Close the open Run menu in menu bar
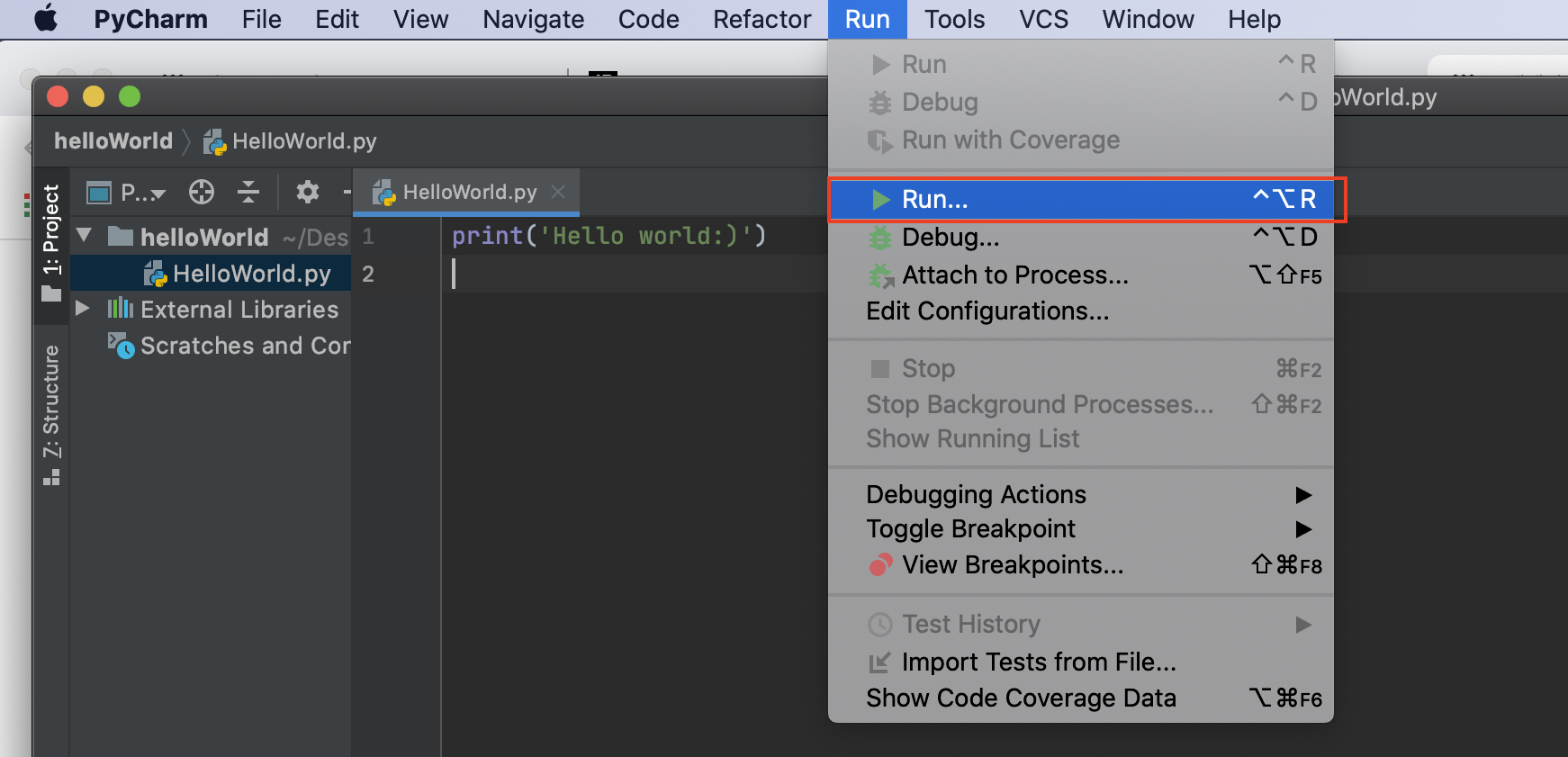The width and height of the screenshot is (1568, 757). [867, 19]
